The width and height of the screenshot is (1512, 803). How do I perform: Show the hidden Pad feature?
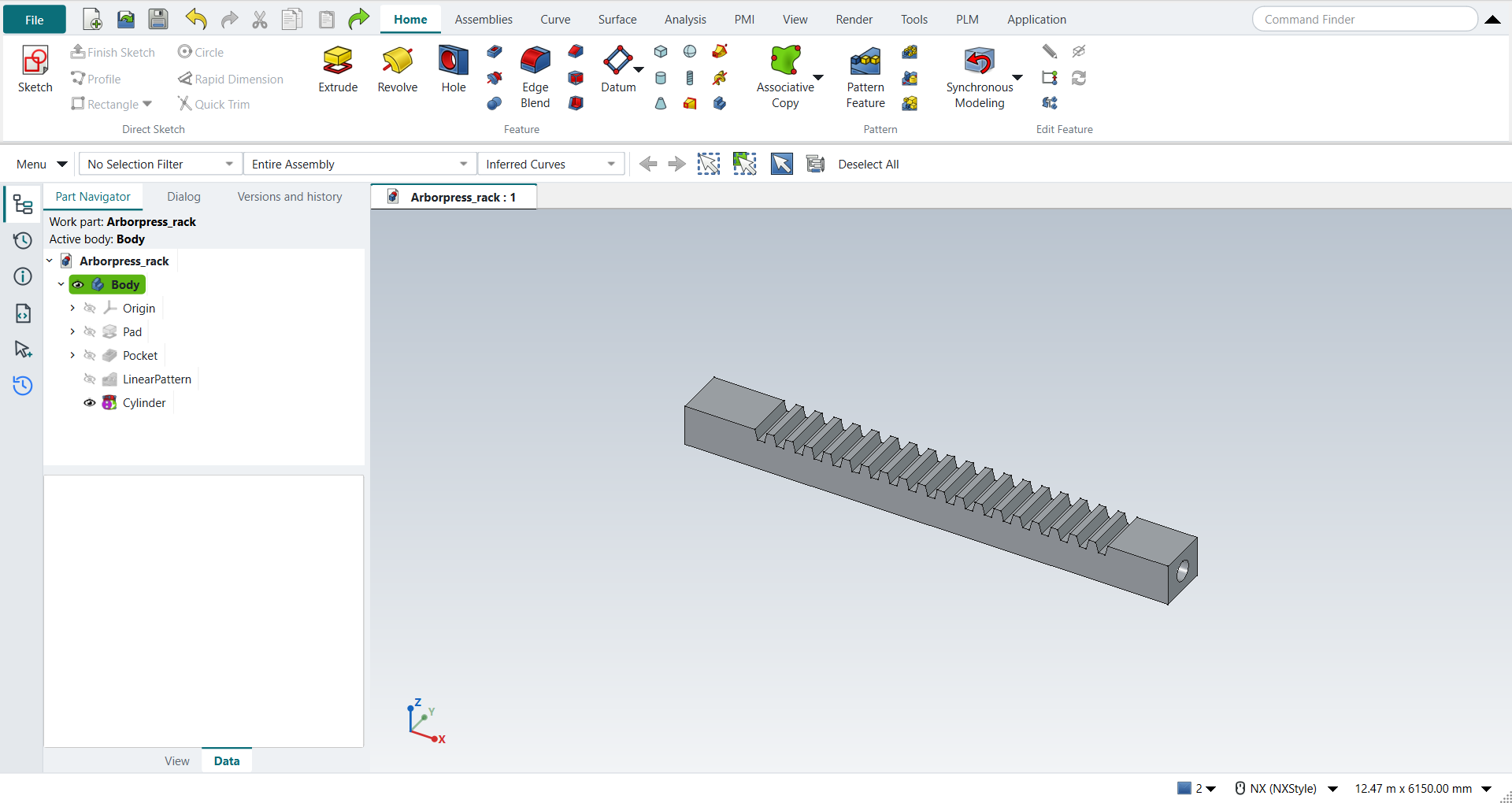pyautogui.click(x=90, y=332)
